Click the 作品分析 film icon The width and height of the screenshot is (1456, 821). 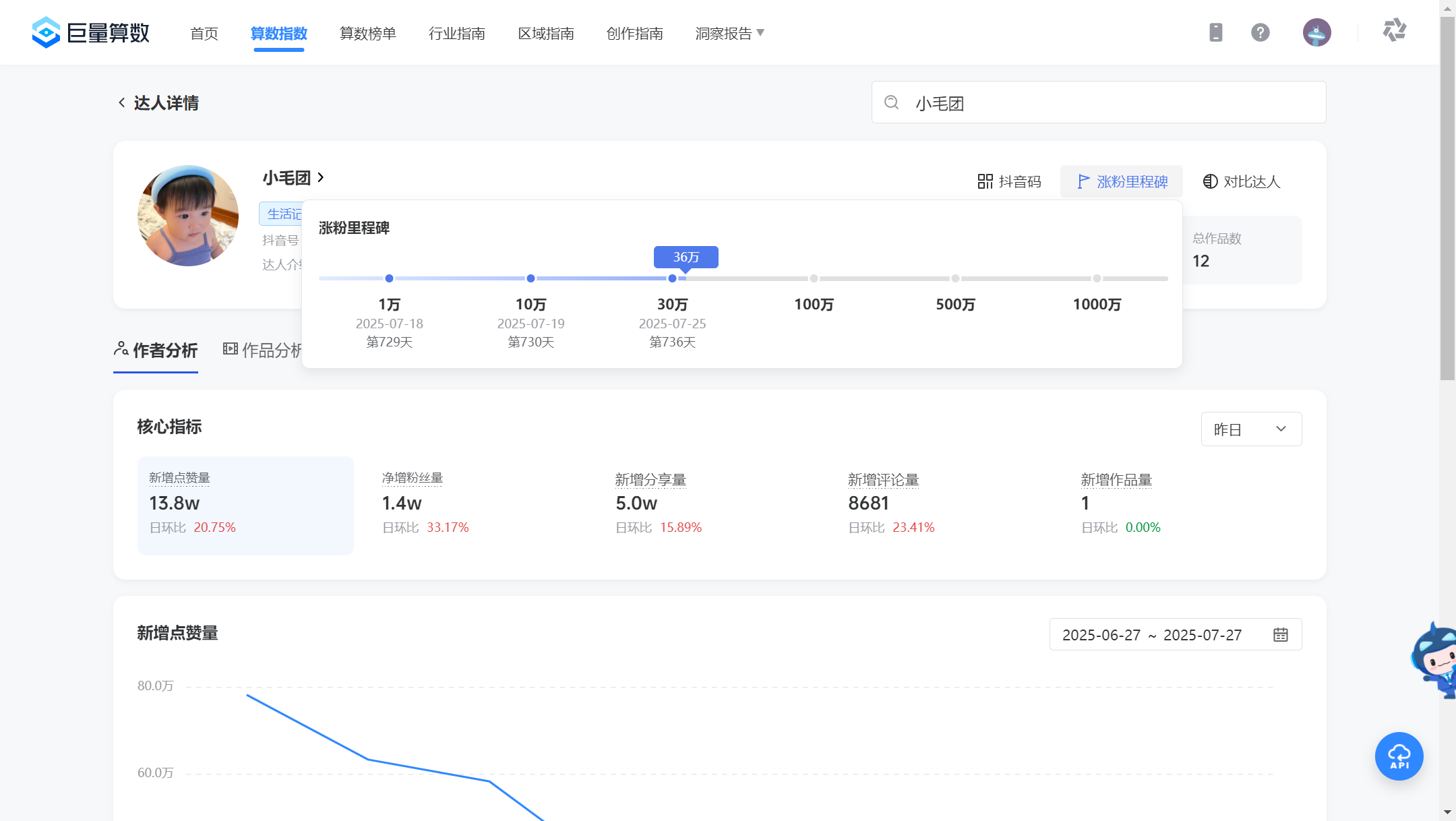coord(230,348)
